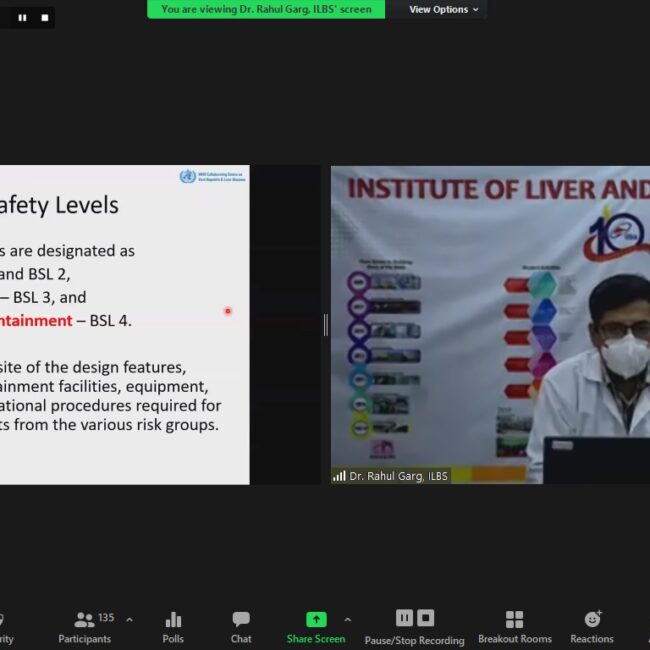Open the Reactions menu

click(592, 626)
